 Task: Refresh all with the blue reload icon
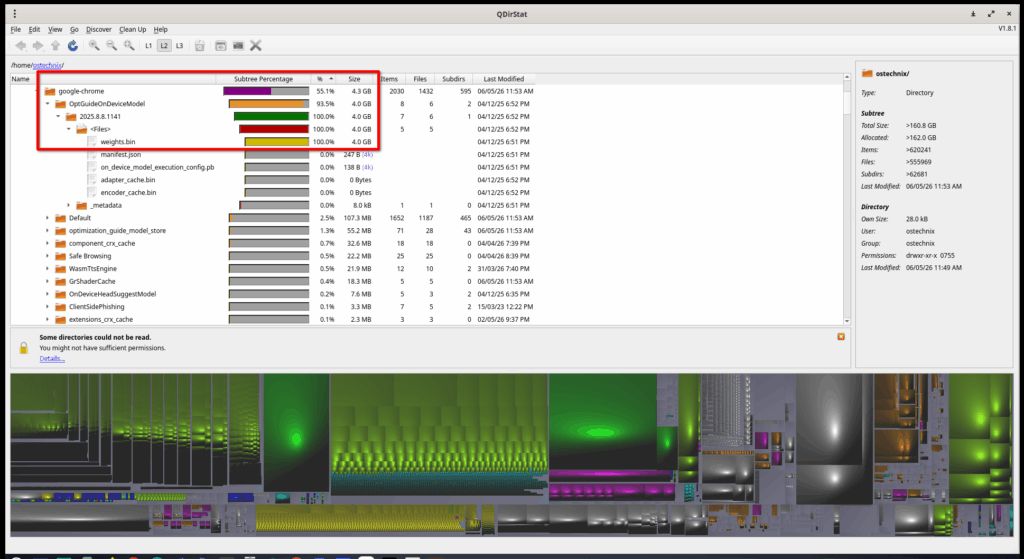pos(73,46)
